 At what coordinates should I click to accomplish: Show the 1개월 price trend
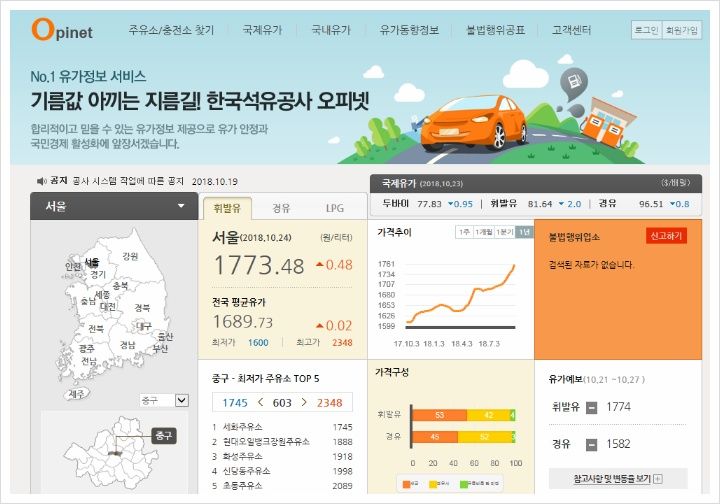484,232
